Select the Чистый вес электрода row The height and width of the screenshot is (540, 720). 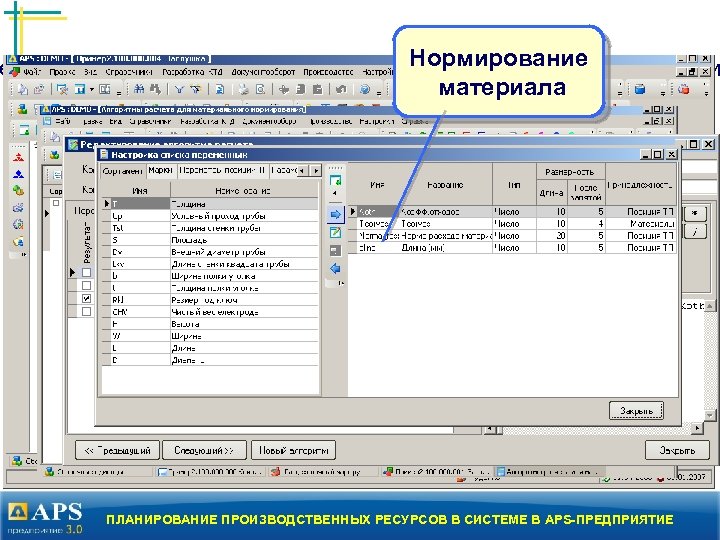(210, 312)
